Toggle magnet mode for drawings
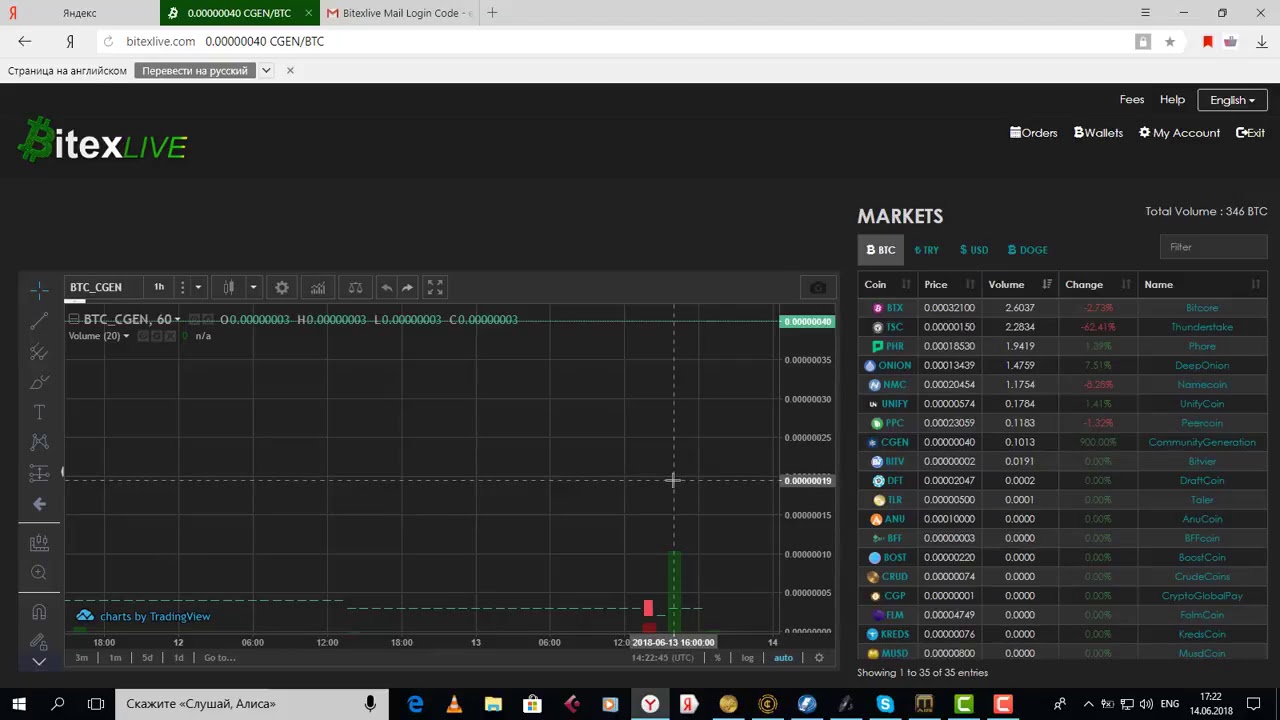1280x720 pixels. (39, 611)
